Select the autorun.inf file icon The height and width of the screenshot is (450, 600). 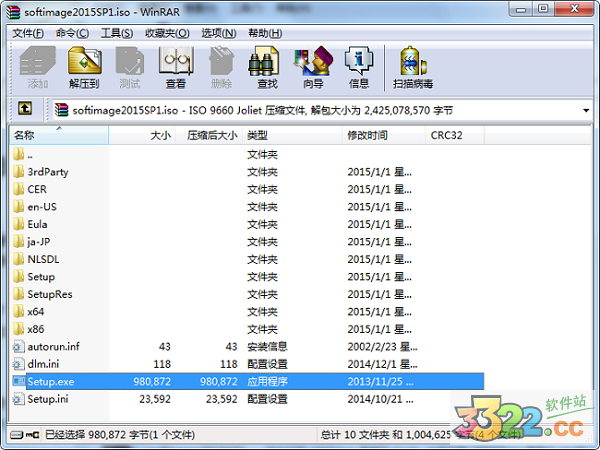[x=18, y=346]
